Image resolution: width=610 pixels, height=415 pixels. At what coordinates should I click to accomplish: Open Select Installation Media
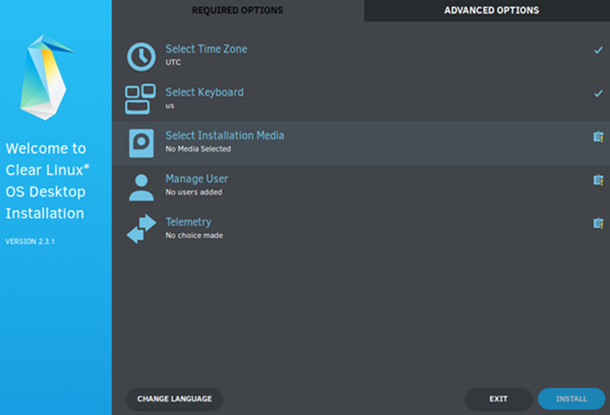tap(361, 143)
